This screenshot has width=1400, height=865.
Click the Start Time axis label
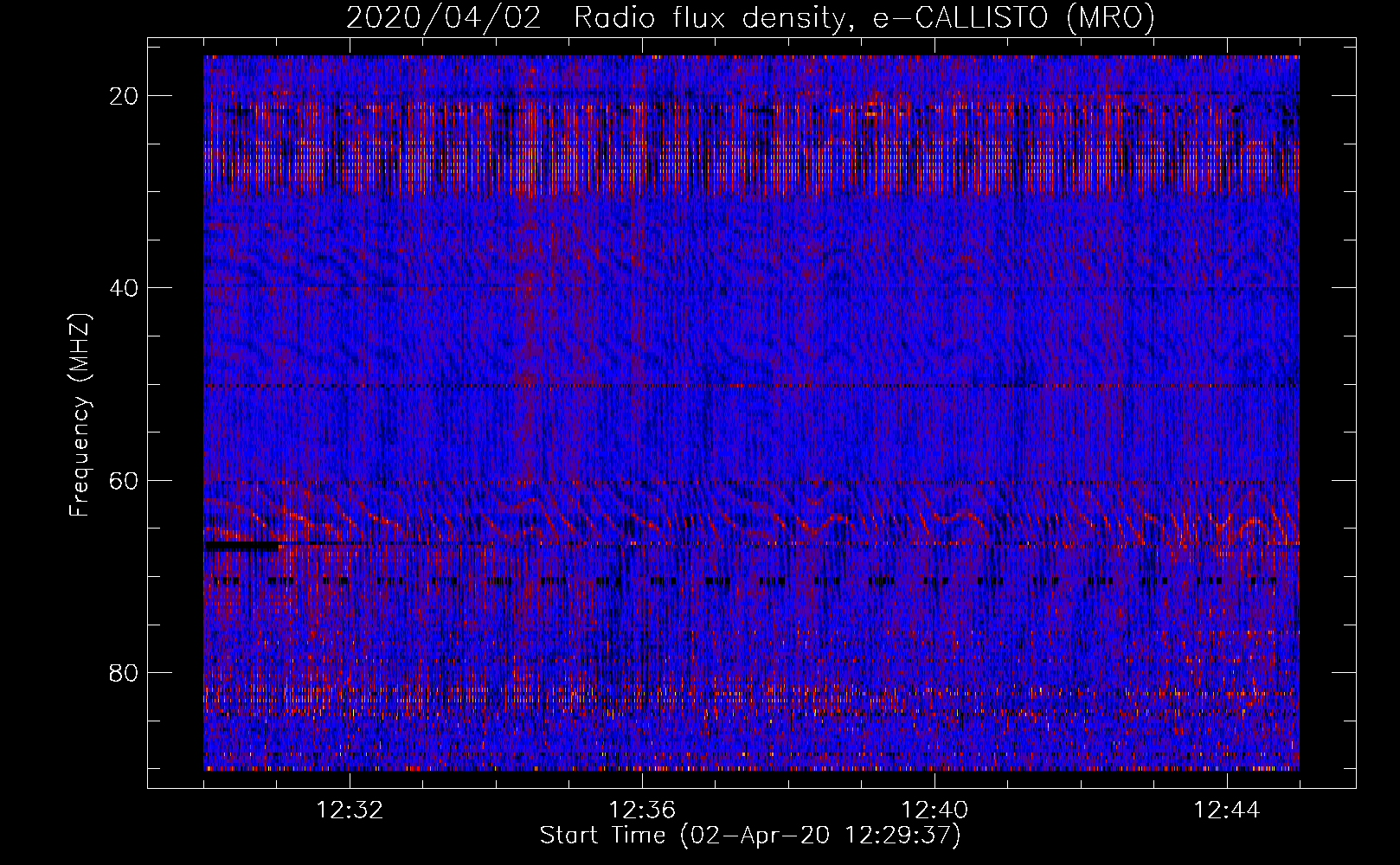click(750, 836)
